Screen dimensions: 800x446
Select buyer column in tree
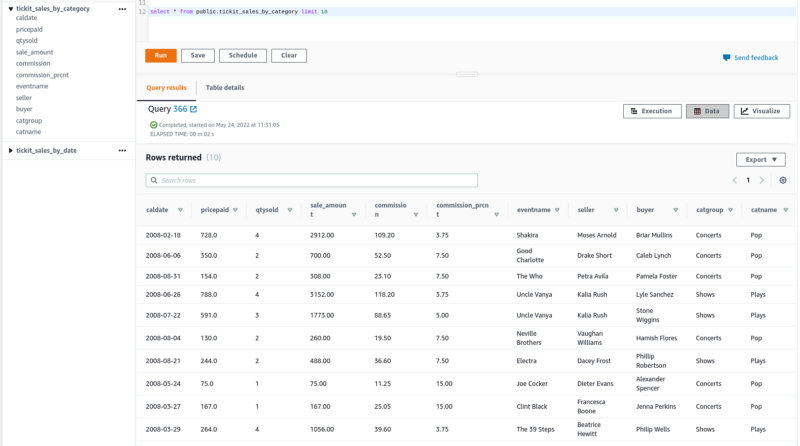pyautogui.click(x=24, y=109)
